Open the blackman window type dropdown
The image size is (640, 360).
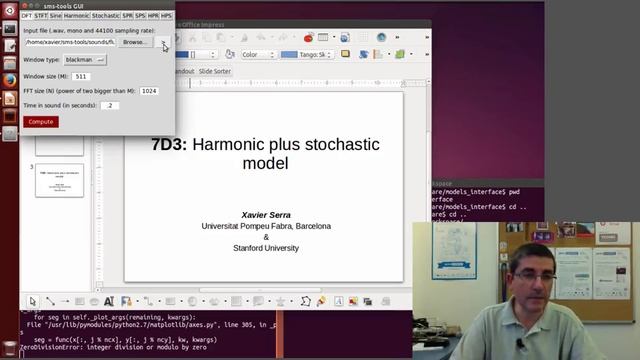click(85, 60)
